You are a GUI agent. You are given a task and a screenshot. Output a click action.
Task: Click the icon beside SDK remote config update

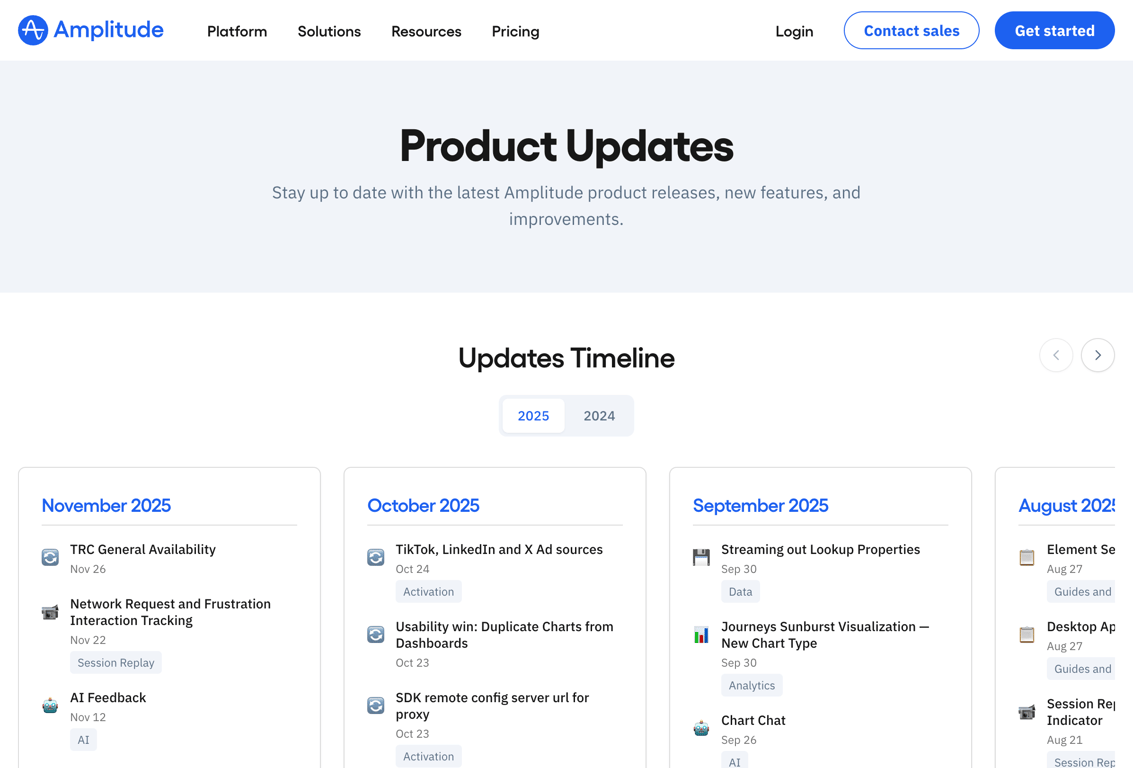[x=376, y=706]
